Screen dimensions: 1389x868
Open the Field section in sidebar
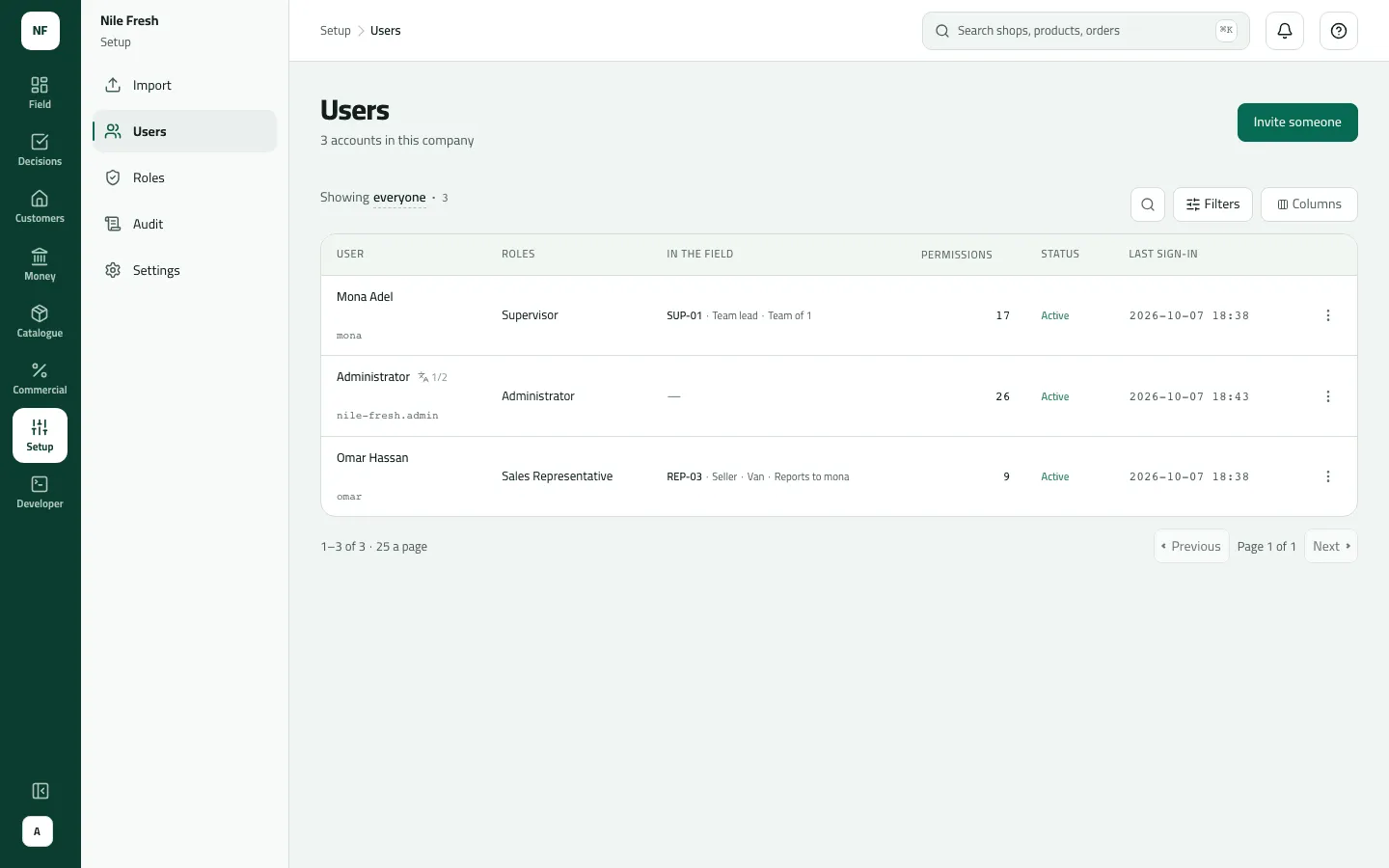tap(40, 93)
